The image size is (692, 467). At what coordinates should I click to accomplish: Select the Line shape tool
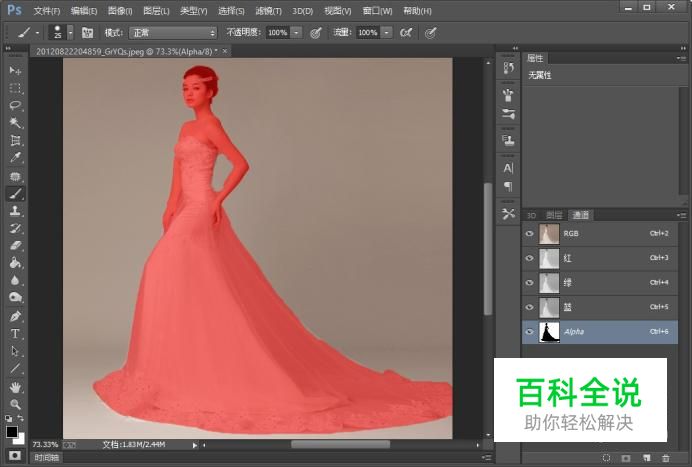pyautogui.click(x=15, y=369)
